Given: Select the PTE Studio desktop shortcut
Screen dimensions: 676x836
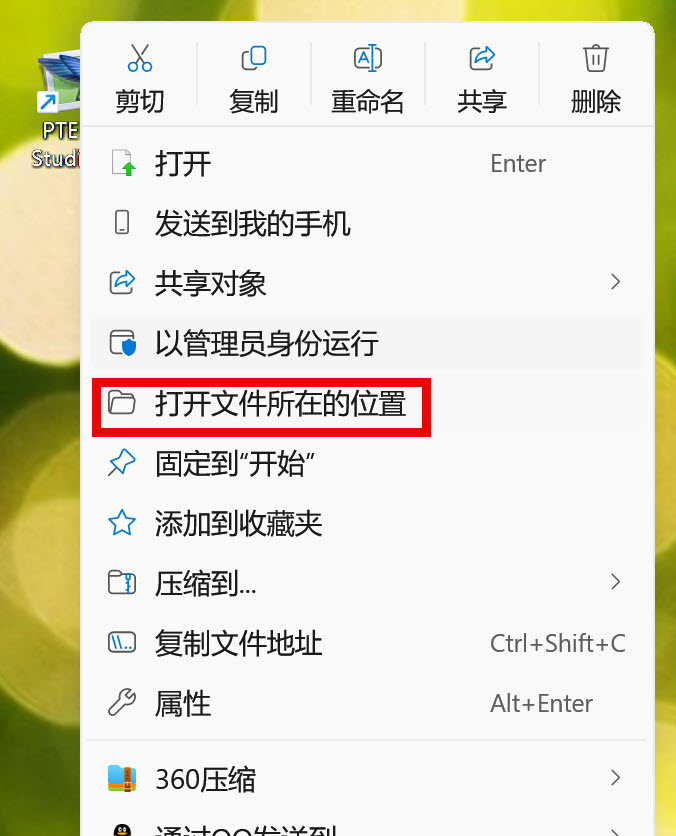Looking at the screenshot, I should [x=57, y=109].
